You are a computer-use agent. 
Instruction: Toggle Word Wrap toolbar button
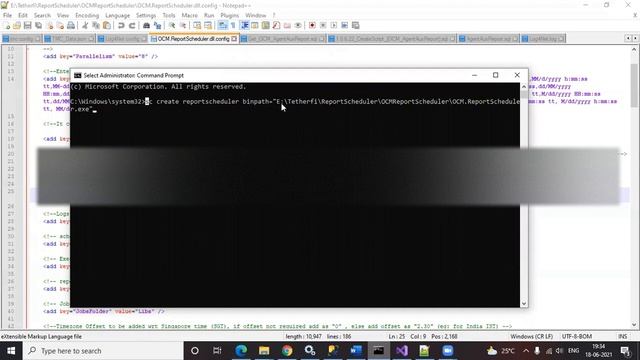(x=222, y=25)
